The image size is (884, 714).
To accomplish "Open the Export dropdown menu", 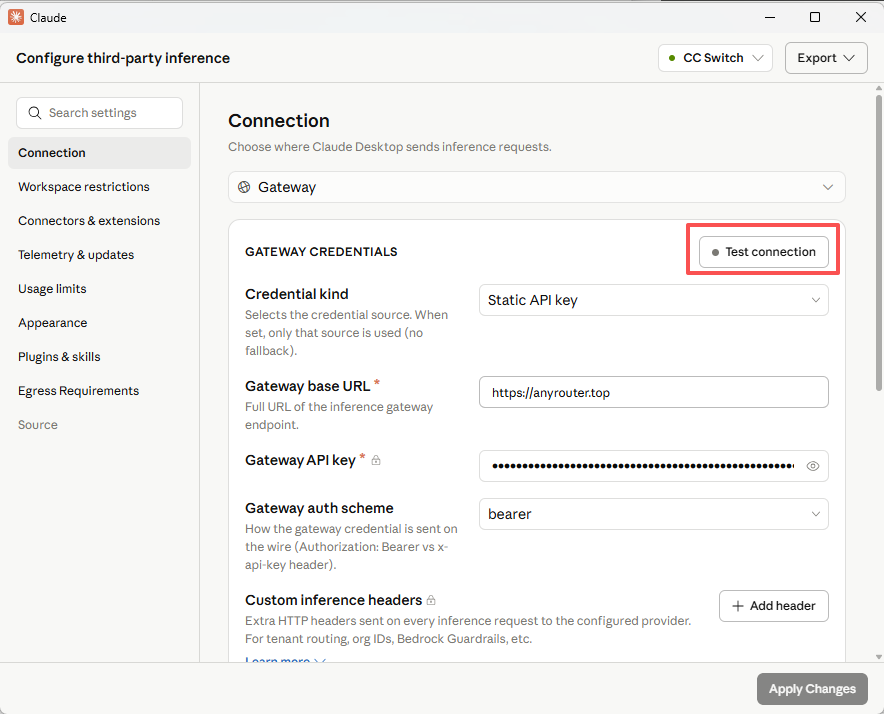I will click(x=826, y=58).
